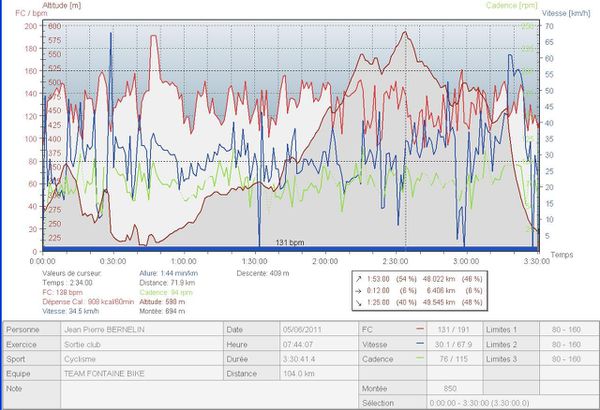Click the '80 - 160' value beside Limites 2
Screen dimensions: 600x410
pyautogui.click(x=566, y=345)
